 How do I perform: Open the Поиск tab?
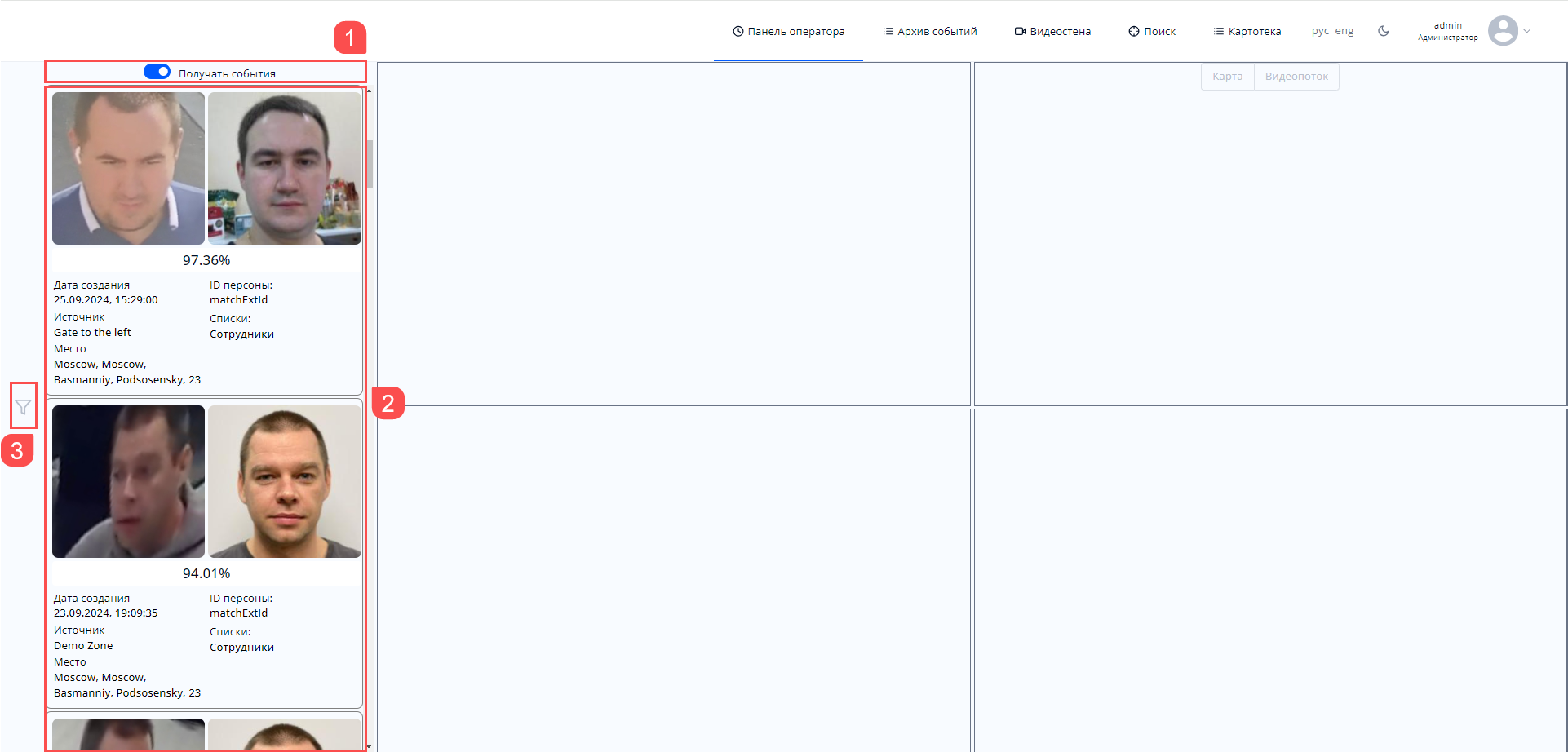click(1152, 31)
